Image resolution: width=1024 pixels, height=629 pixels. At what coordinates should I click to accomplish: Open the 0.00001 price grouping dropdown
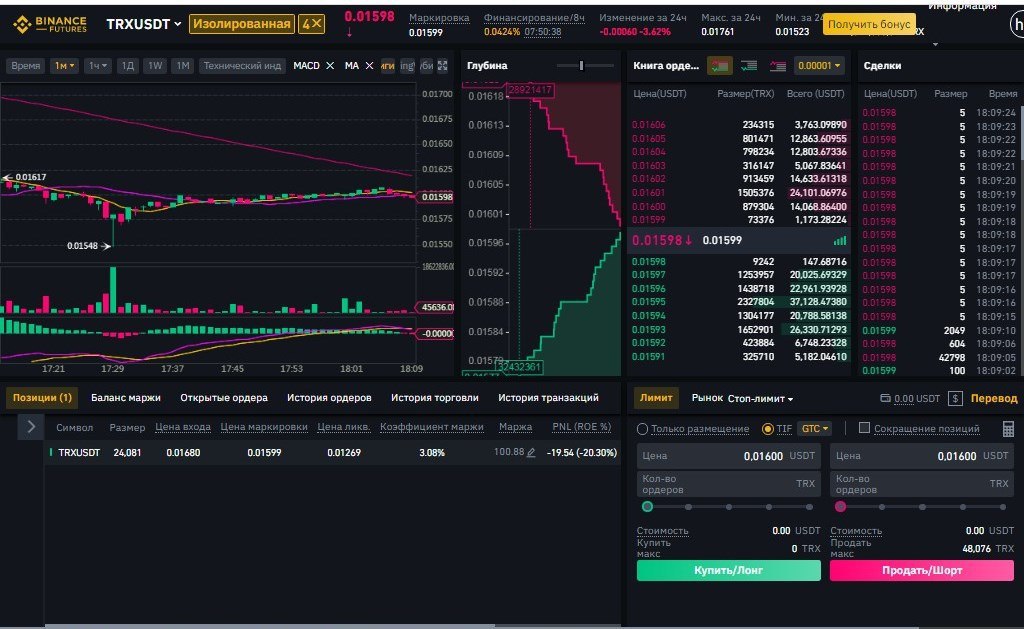point(819,65)
